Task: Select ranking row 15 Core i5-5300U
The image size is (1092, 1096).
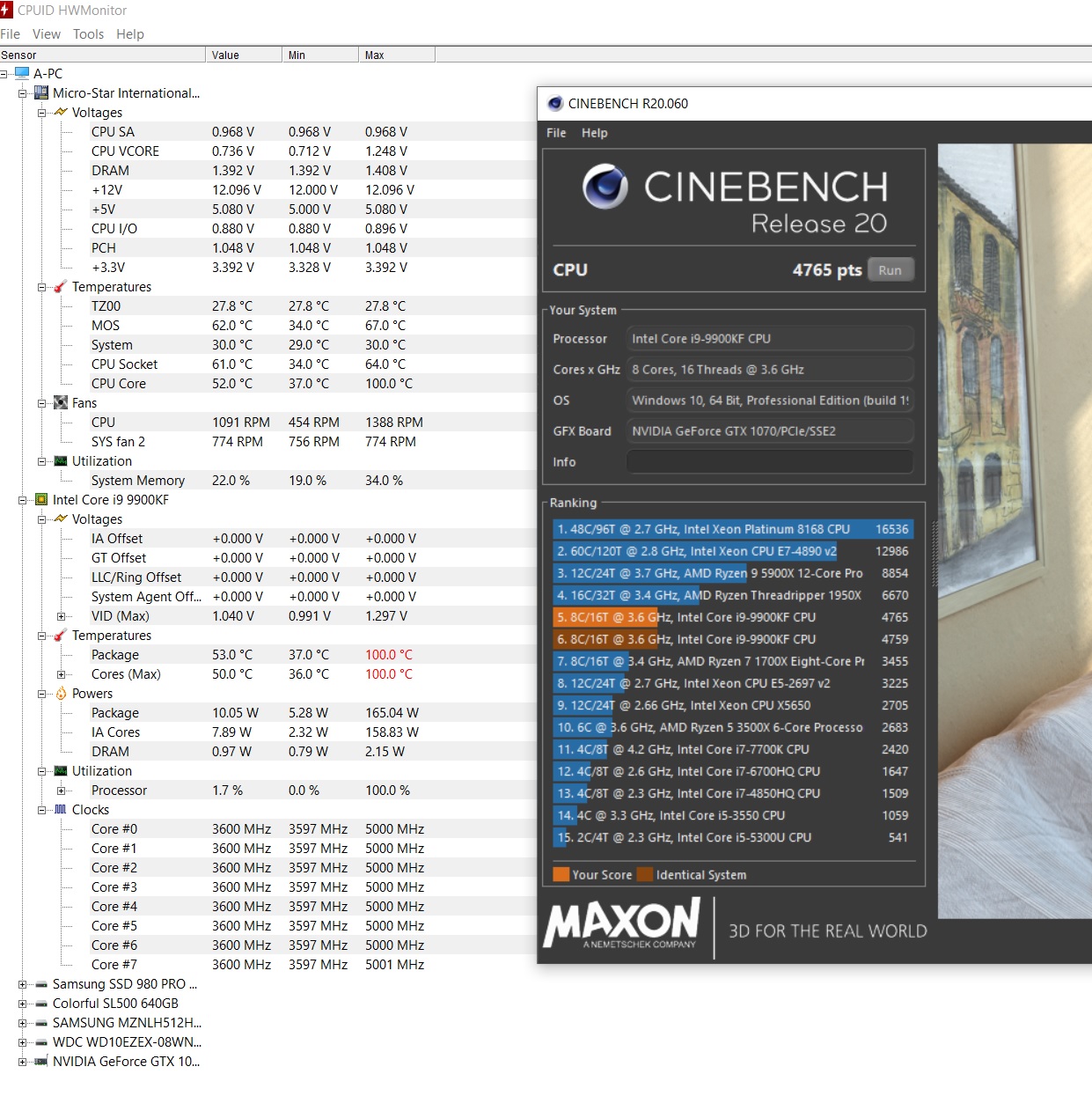Action: 733,837
